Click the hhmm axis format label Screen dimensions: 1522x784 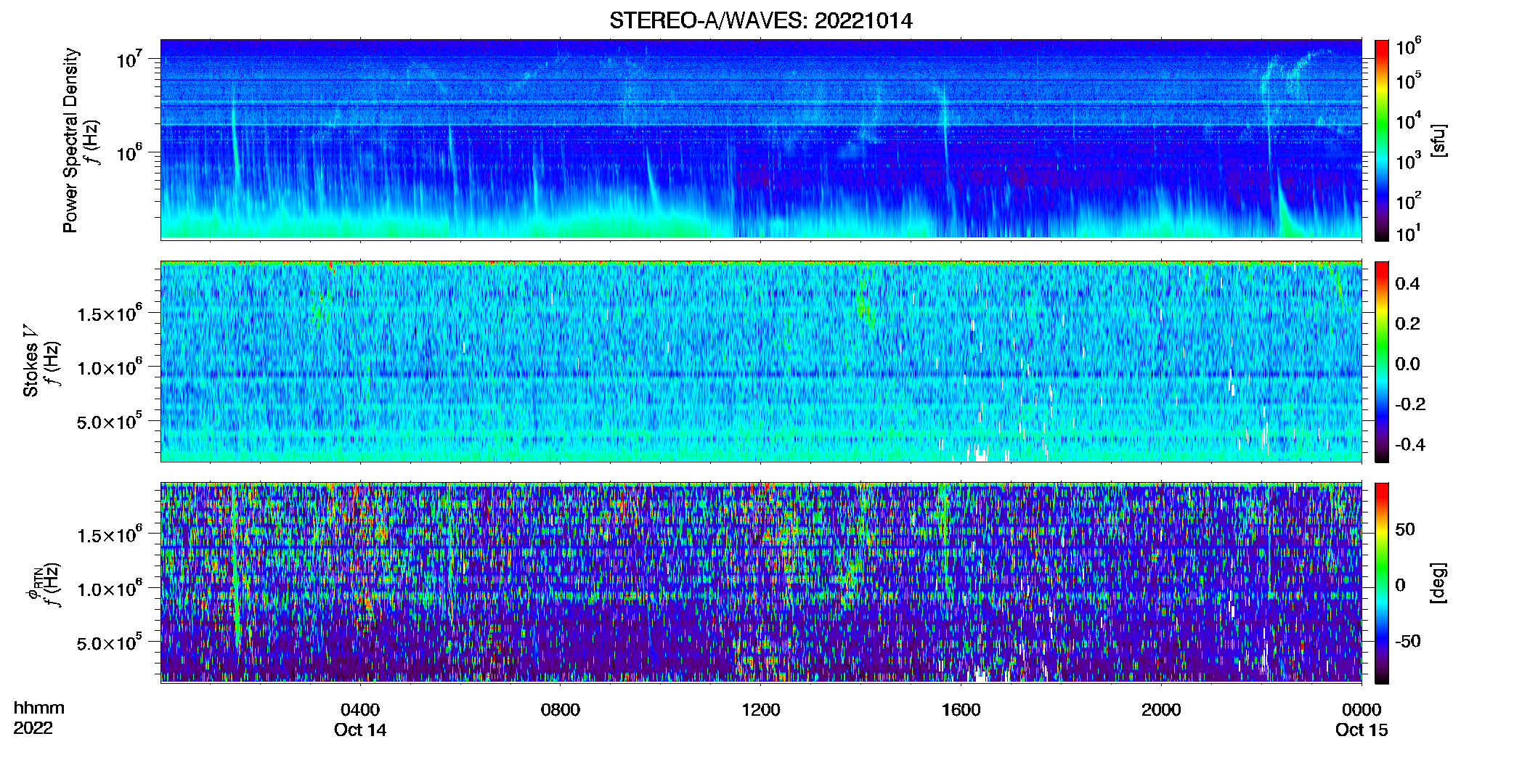(39, 708)
